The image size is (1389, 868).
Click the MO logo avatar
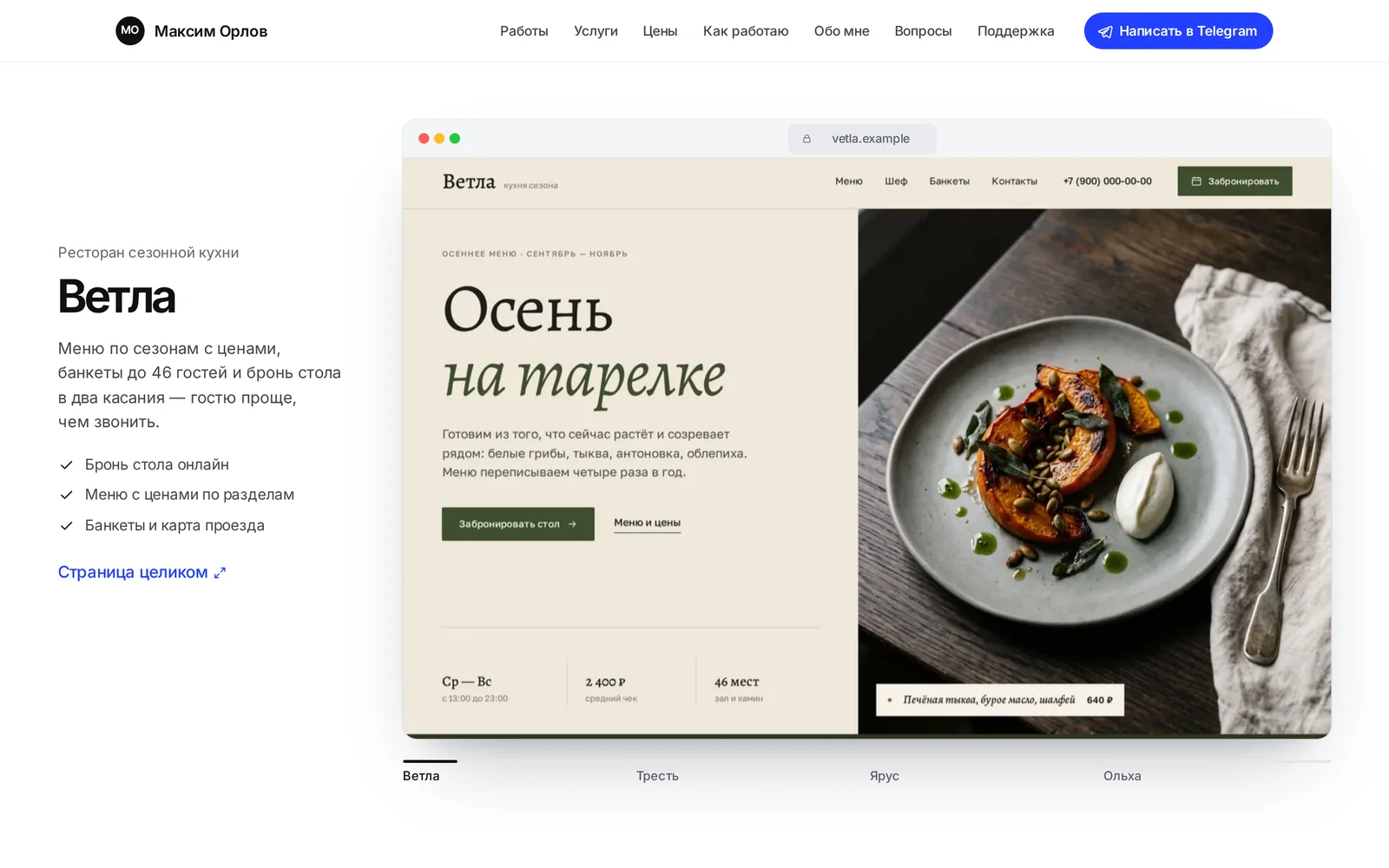130,30
